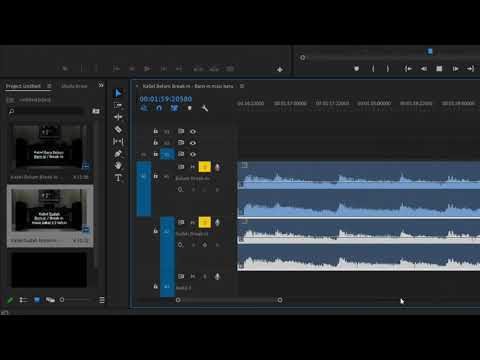The image size is (480, 360).
Task: Click the blue timeline timecode 00:01:59:20580
Action: click(166, 99)
